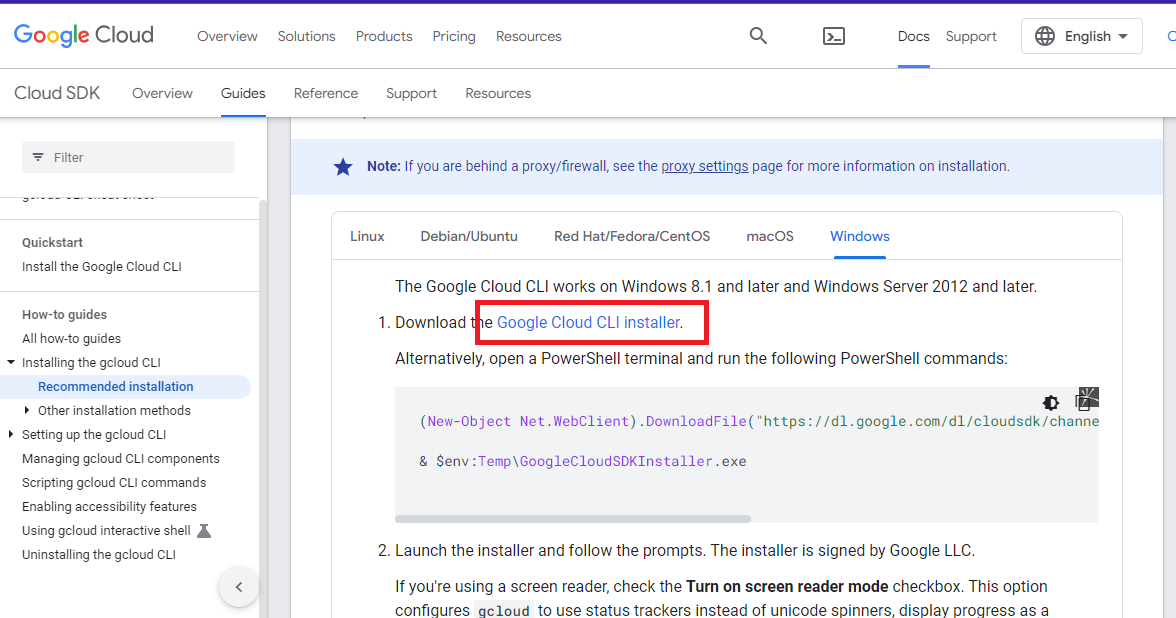Screen dimensions: 1176x618
Task: Click the filter icon in sidebar
Action: [38, 158]
